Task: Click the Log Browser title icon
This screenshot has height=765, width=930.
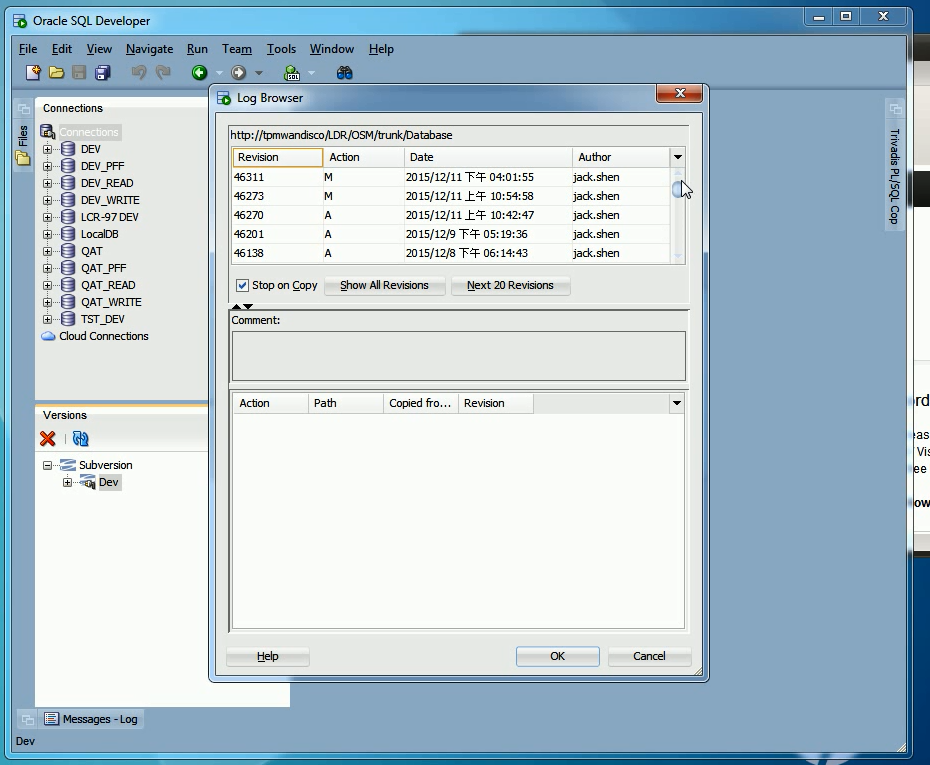Action: coord(224,98)
